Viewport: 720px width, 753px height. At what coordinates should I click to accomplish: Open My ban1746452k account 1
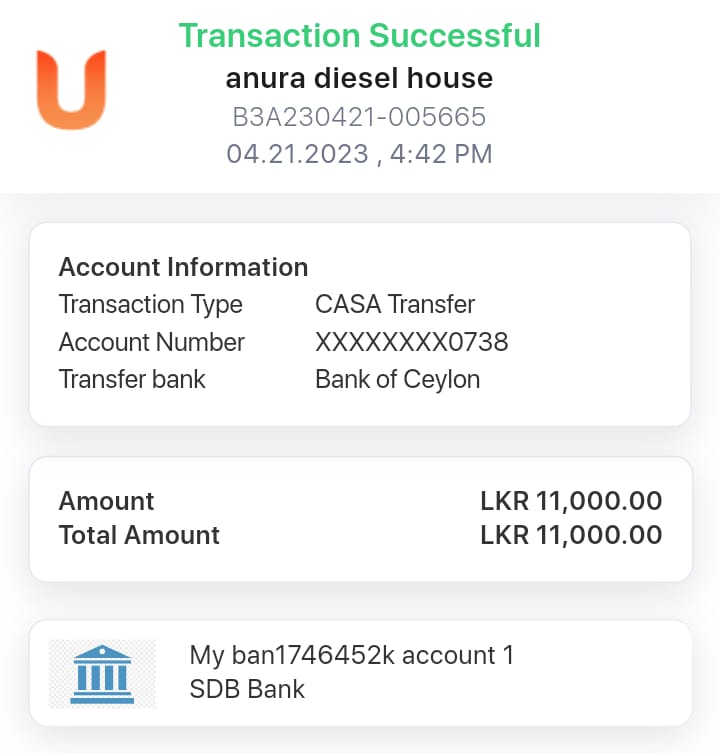pyautogui.click(x=352, y=656)
